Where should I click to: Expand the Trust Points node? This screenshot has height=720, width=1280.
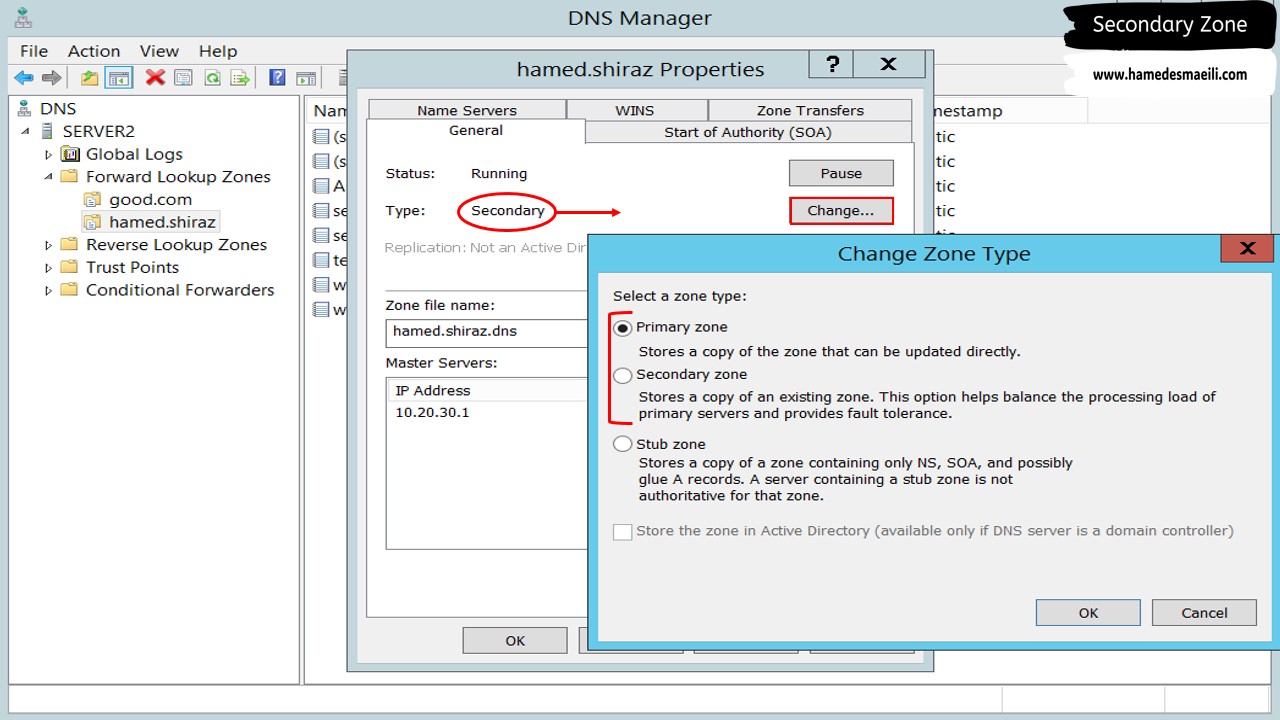48,267
